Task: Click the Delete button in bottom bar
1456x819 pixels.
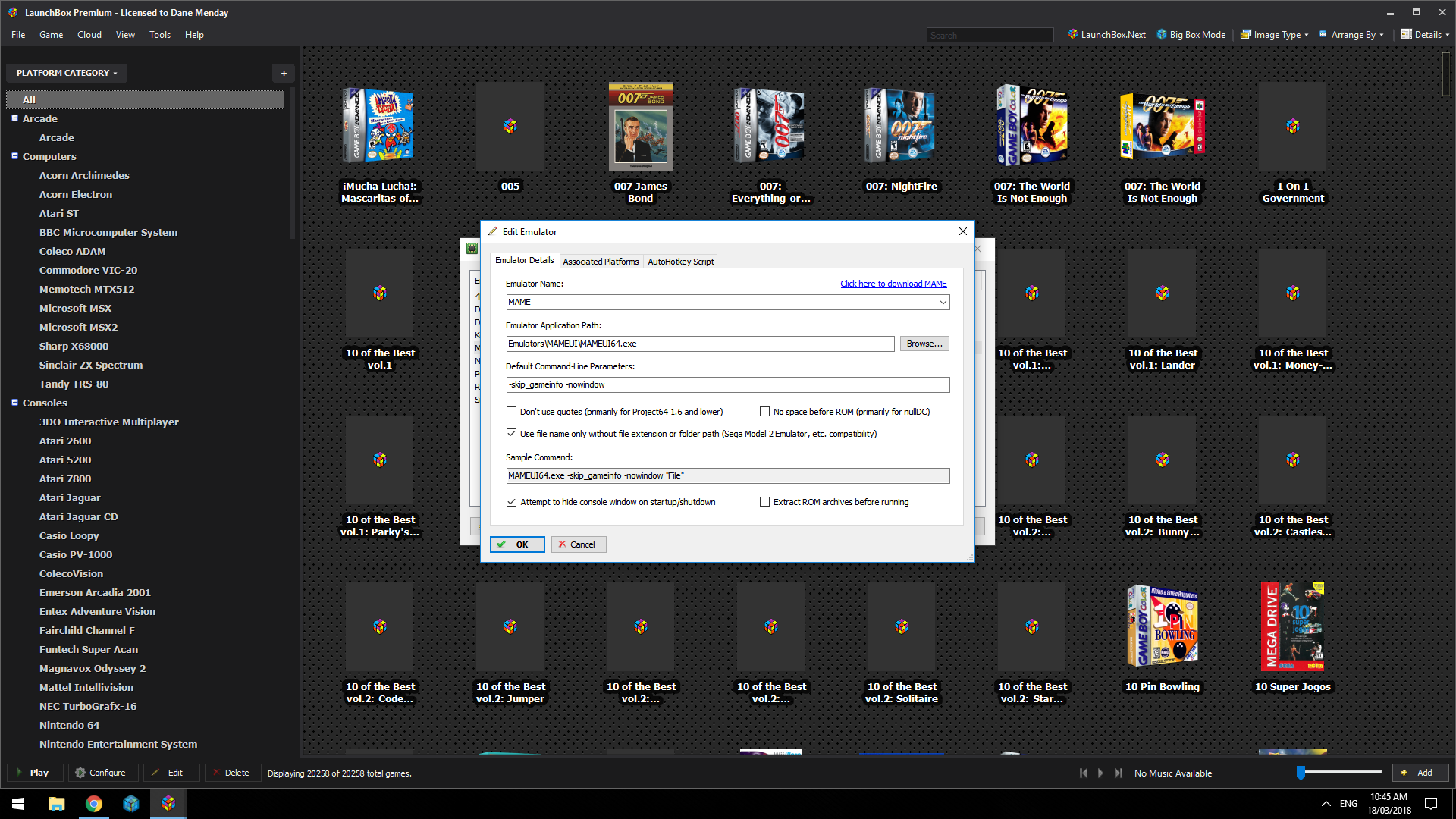Action: click(x=233, y=773)
